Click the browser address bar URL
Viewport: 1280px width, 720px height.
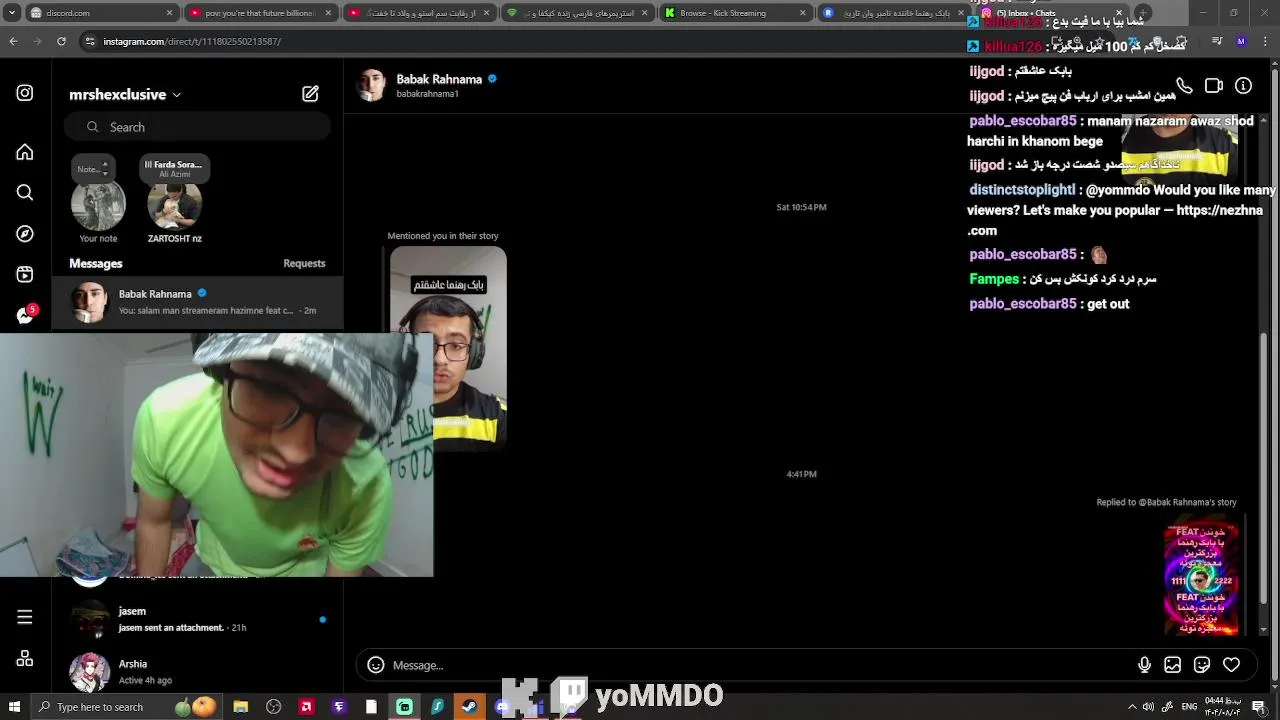(192, 42)
